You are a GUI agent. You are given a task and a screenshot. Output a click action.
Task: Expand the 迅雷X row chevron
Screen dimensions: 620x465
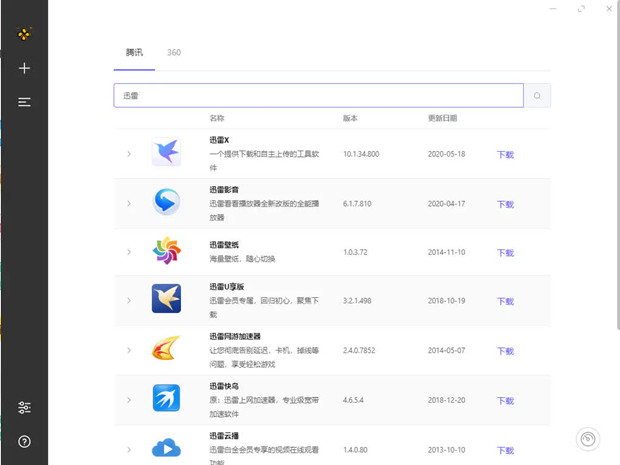click(129, 154)
